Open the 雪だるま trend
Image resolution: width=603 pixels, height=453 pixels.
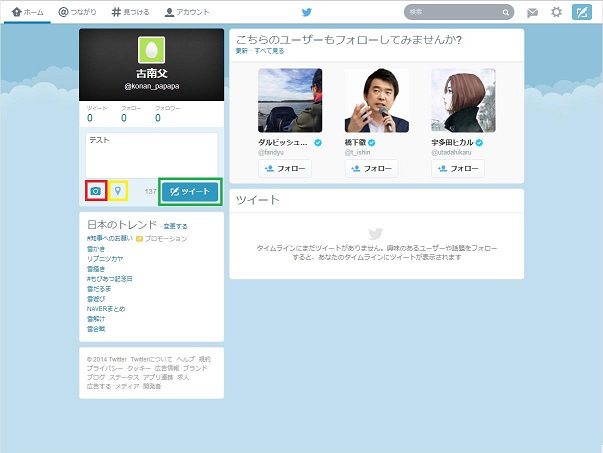pos(99,289)
